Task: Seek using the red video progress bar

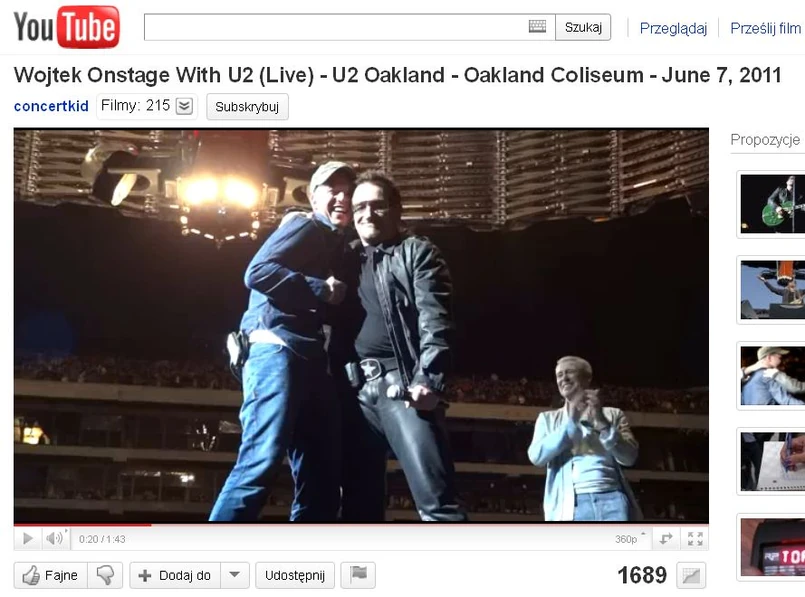Action: pyautogui.click(x=361, y=525)
